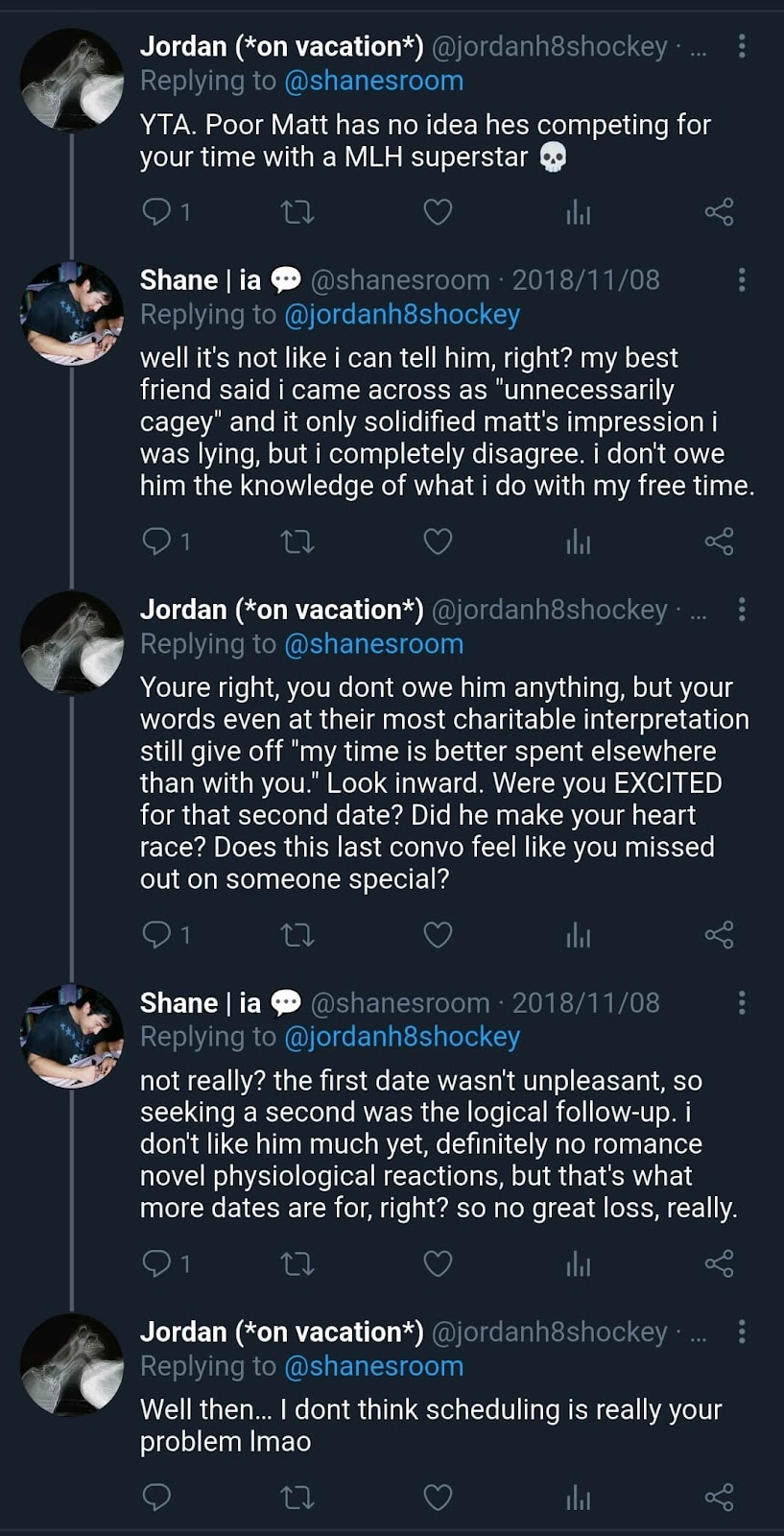Open more options on first Jordan tweet
Viewport: 784px width, 1536px height.
(x=742, y=46)
